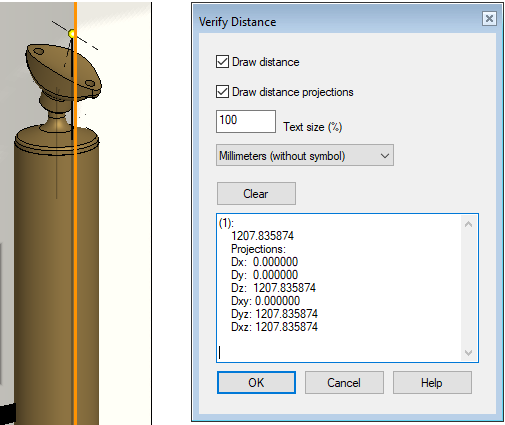Click Cancel to dismiss the dialog
The height and width of the screenshot is (425, 505).
(x=344, y=382)
